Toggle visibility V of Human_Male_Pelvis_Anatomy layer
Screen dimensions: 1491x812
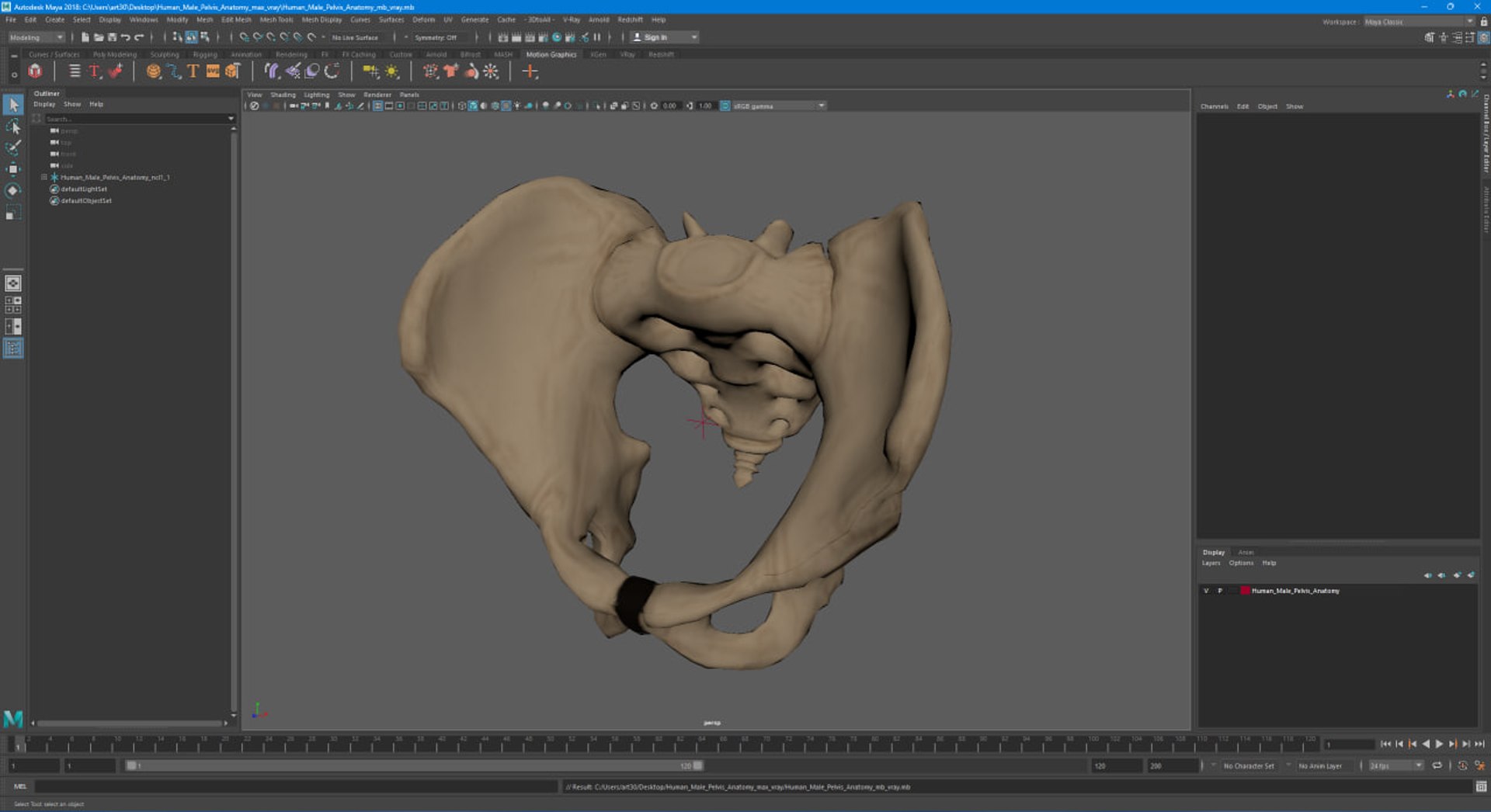[1206, 591]
